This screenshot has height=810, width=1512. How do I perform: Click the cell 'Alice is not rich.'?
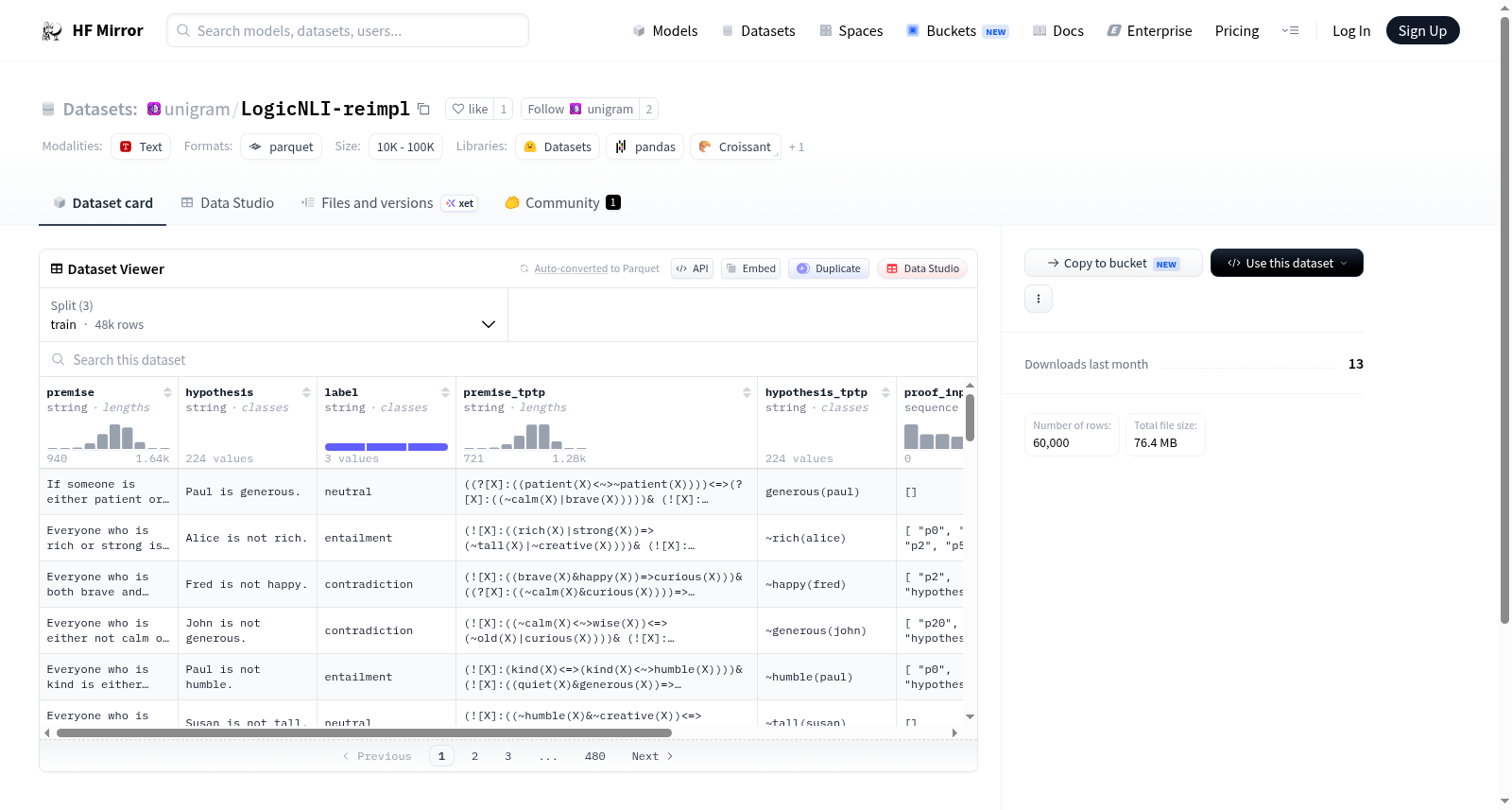248,538
